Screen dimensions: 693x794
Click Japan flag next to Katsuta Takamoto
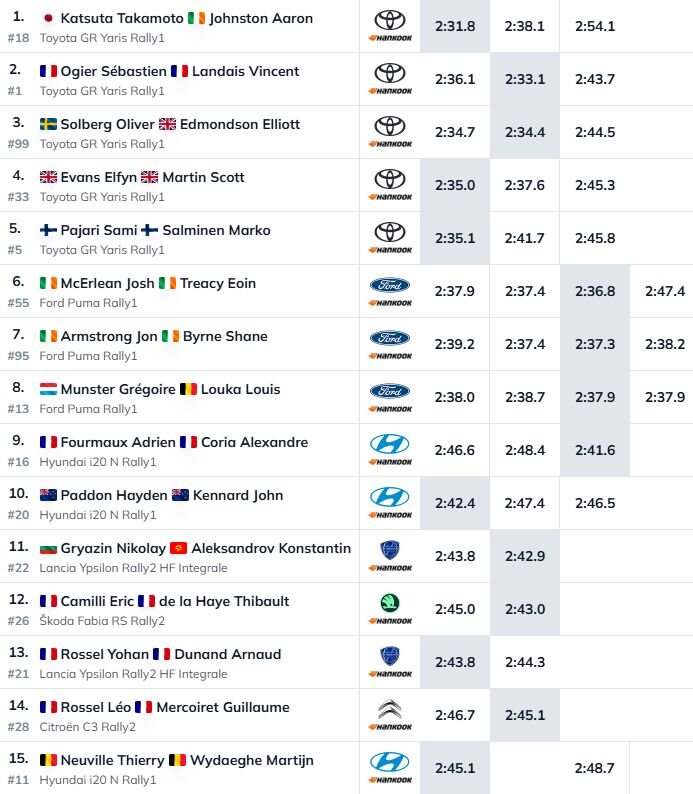[x=48, y=19]
